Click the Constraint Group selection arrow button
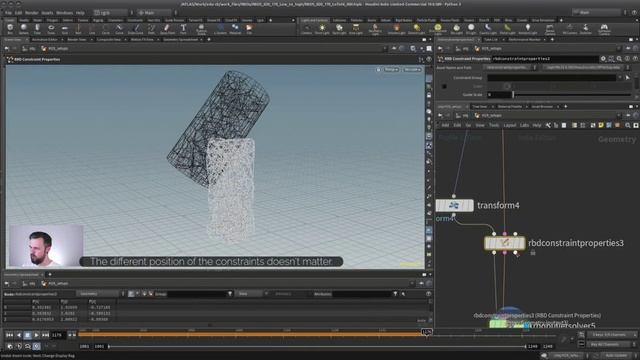 click(628, 77)
